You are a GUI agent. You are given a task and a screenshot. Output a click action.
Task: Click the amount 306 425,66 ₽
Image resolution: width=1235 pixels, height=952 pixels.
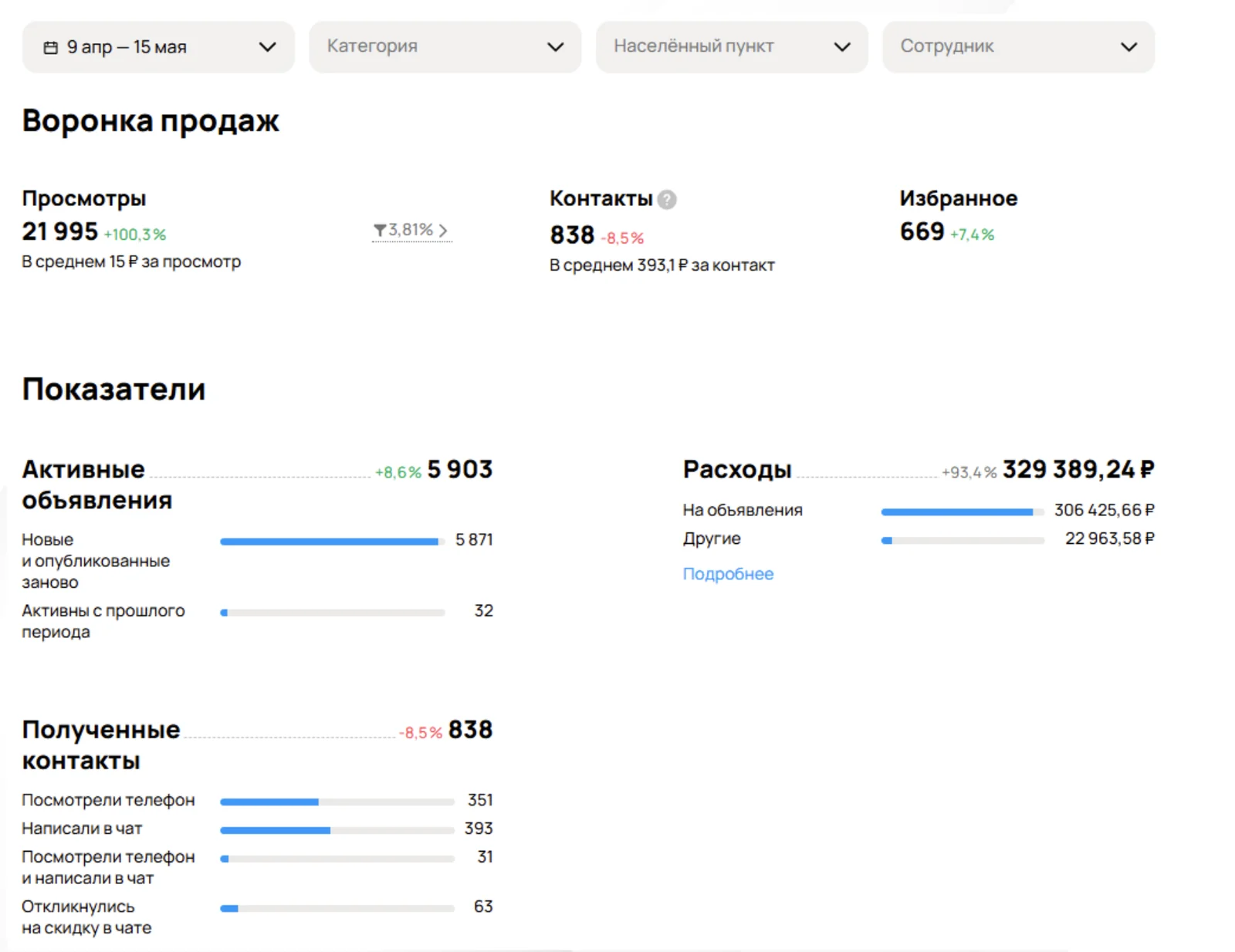pyautogui.click(x=1105, y=510)
